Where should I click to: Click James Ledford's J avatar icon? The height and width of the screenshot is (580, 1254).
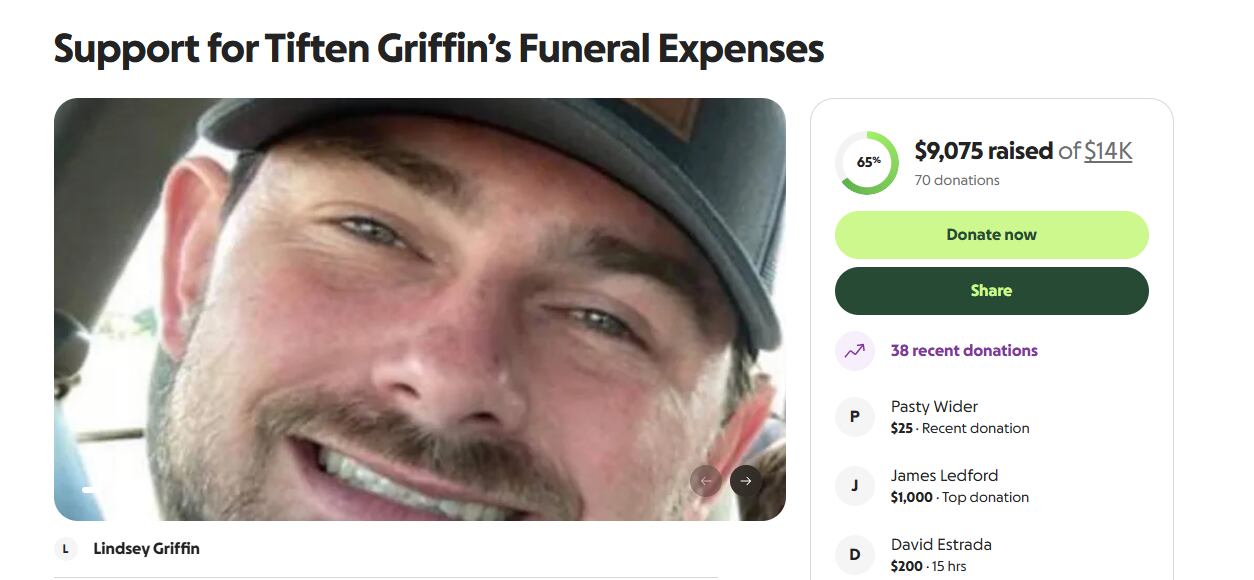tap(855, 486)
